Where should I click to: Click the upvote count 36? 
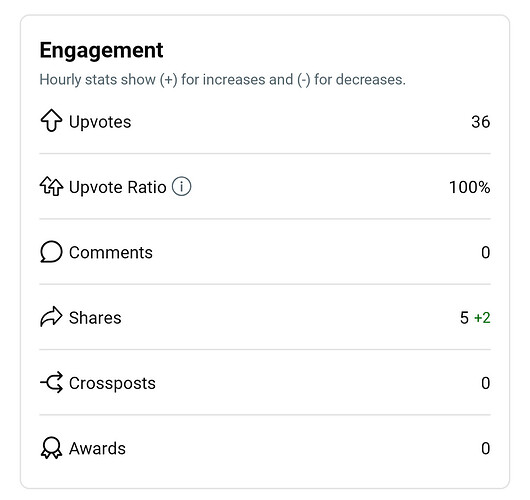click(x=481, y=122)
